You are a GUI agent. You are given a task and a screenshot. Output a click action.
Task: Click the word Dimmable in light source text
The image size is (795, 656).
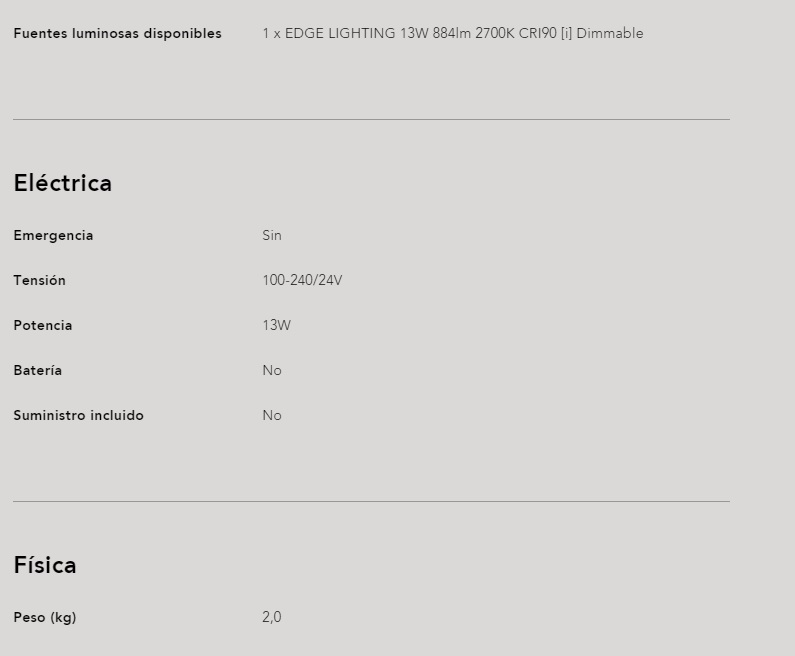pyautogui.click(x=610, y=33)
